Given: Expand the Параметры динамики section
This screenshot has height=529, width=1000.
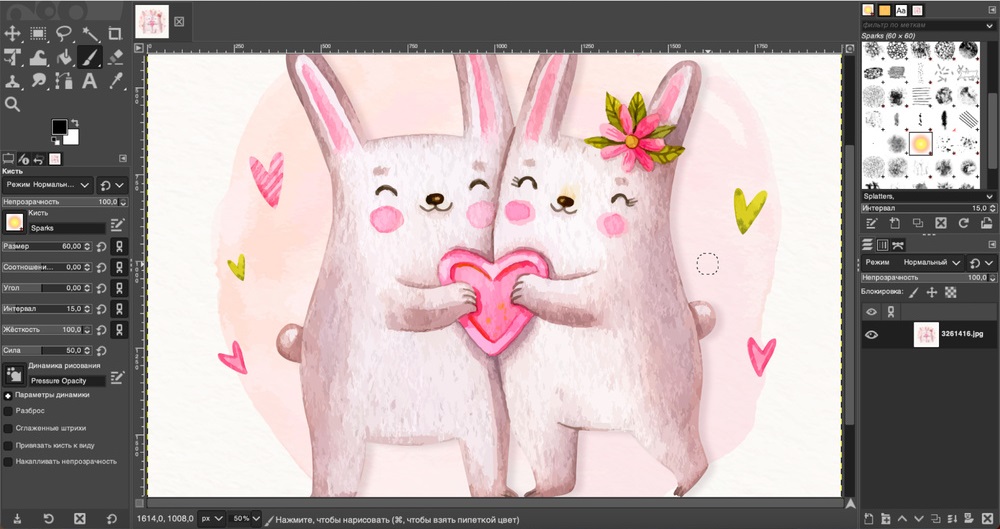Looking at the screenshot, I should [x=8, y=395].
